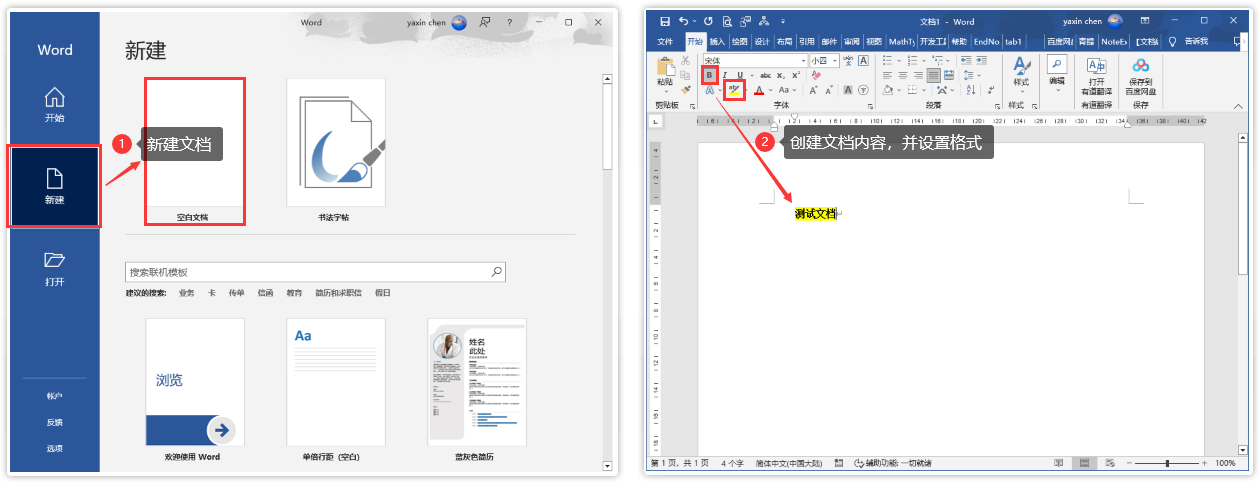Viewport: 1260px width, 483px height.
Task: Toggle Bold formatting button
Action: pos(709,75)
